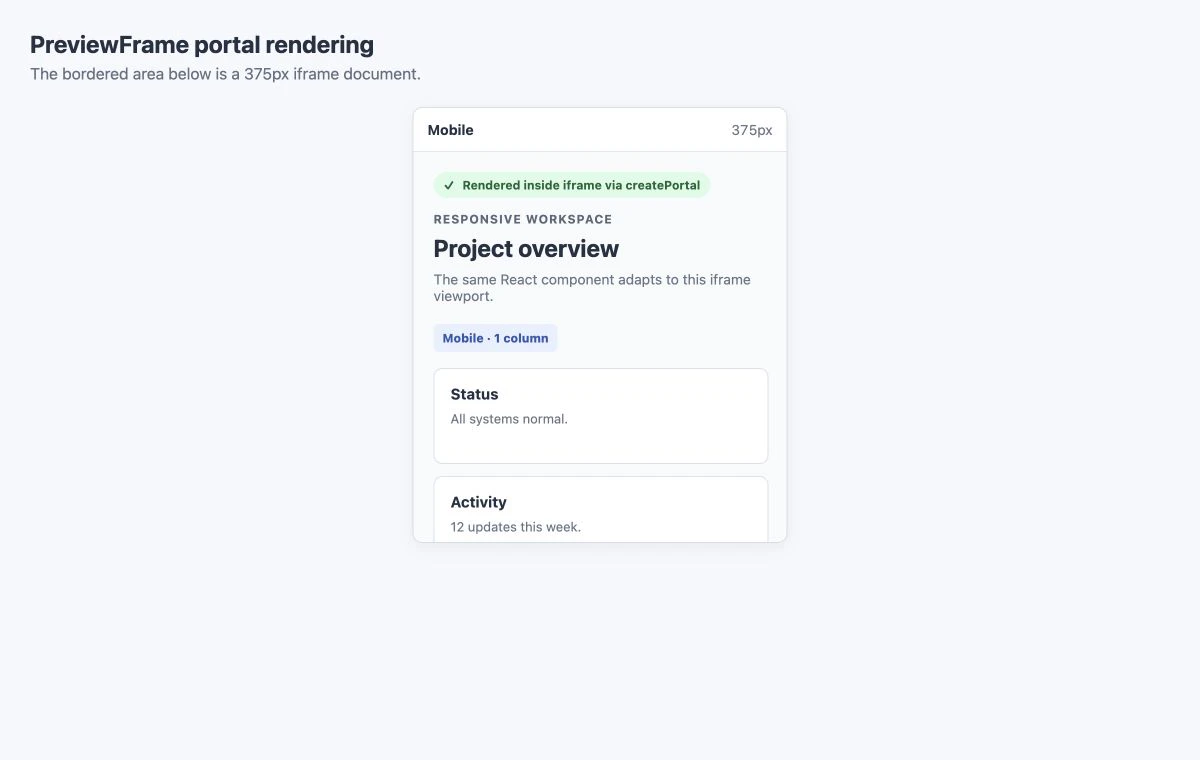Click the 'bordered area below' description line
This screenshot has width=1200, height=760.
[225, 74]
